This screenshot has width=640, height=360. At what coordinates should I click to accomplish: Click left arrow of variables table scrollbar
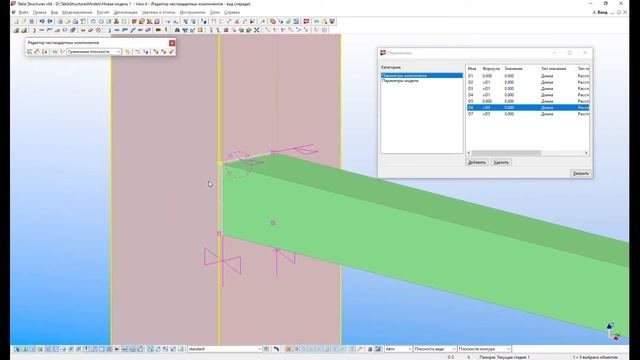tap(469, 153)
